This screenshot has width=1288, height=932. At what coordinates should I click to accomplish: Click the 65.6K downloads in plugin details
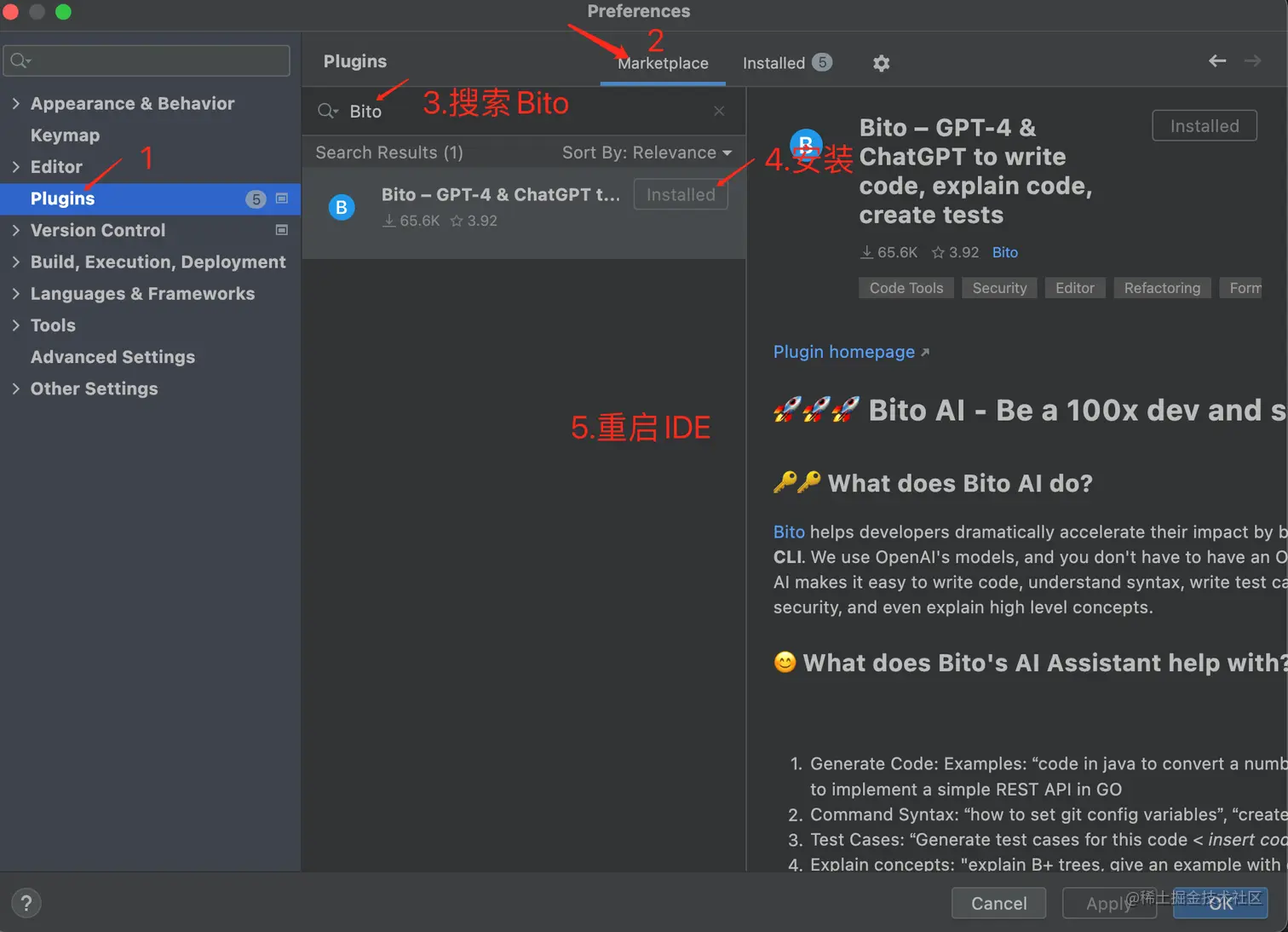pos(889,252)
